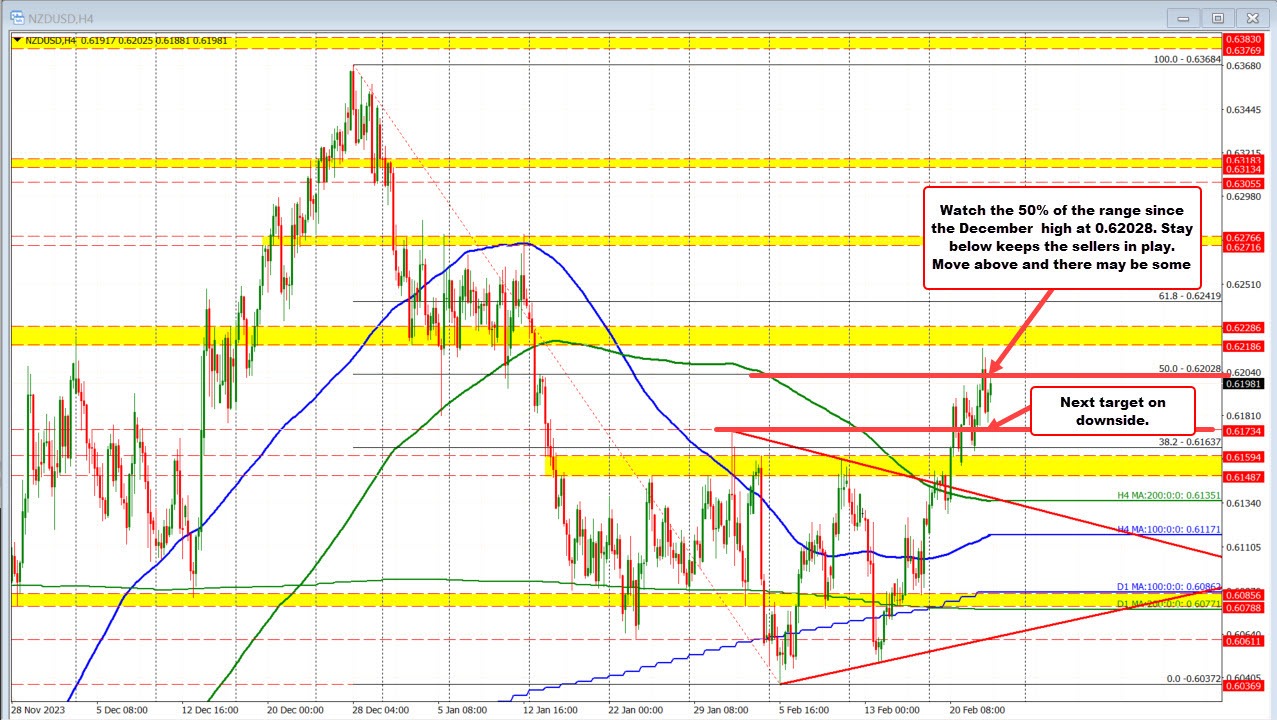Click the 0.61810 price axis value

coord(1241,415)
